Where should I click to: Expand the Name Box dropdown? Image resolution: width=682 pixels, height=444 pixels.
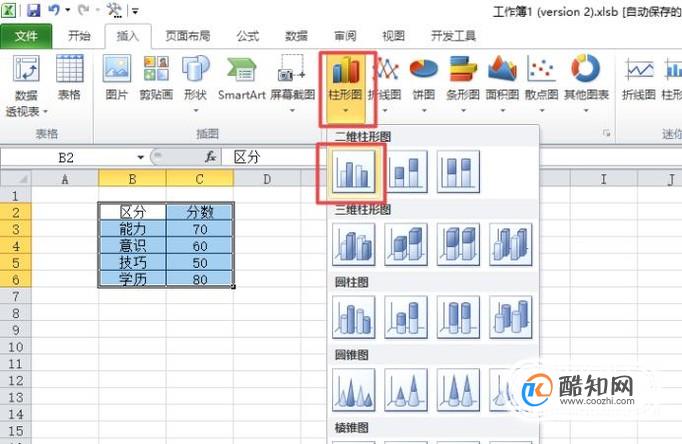click(140, 157)
